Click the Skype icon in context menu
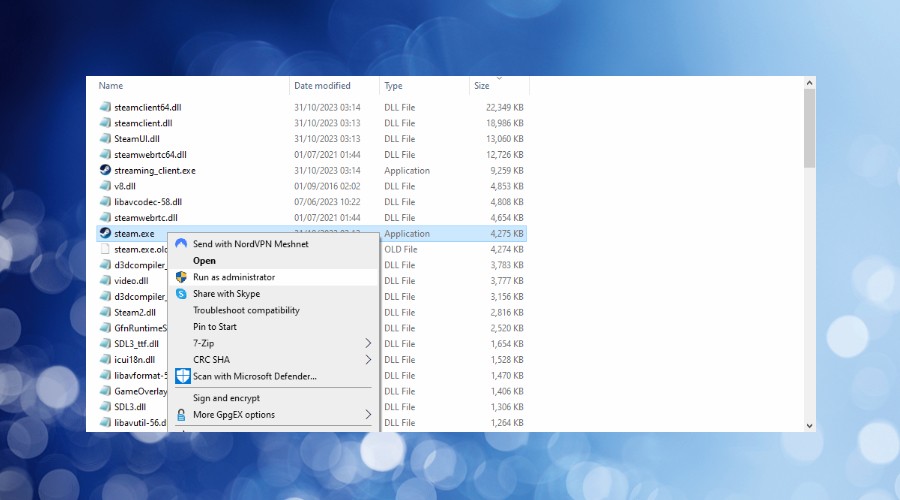Image resolution: width=900 pixels, height=500 pixels. pyautogui.click(x=181, y=294)
